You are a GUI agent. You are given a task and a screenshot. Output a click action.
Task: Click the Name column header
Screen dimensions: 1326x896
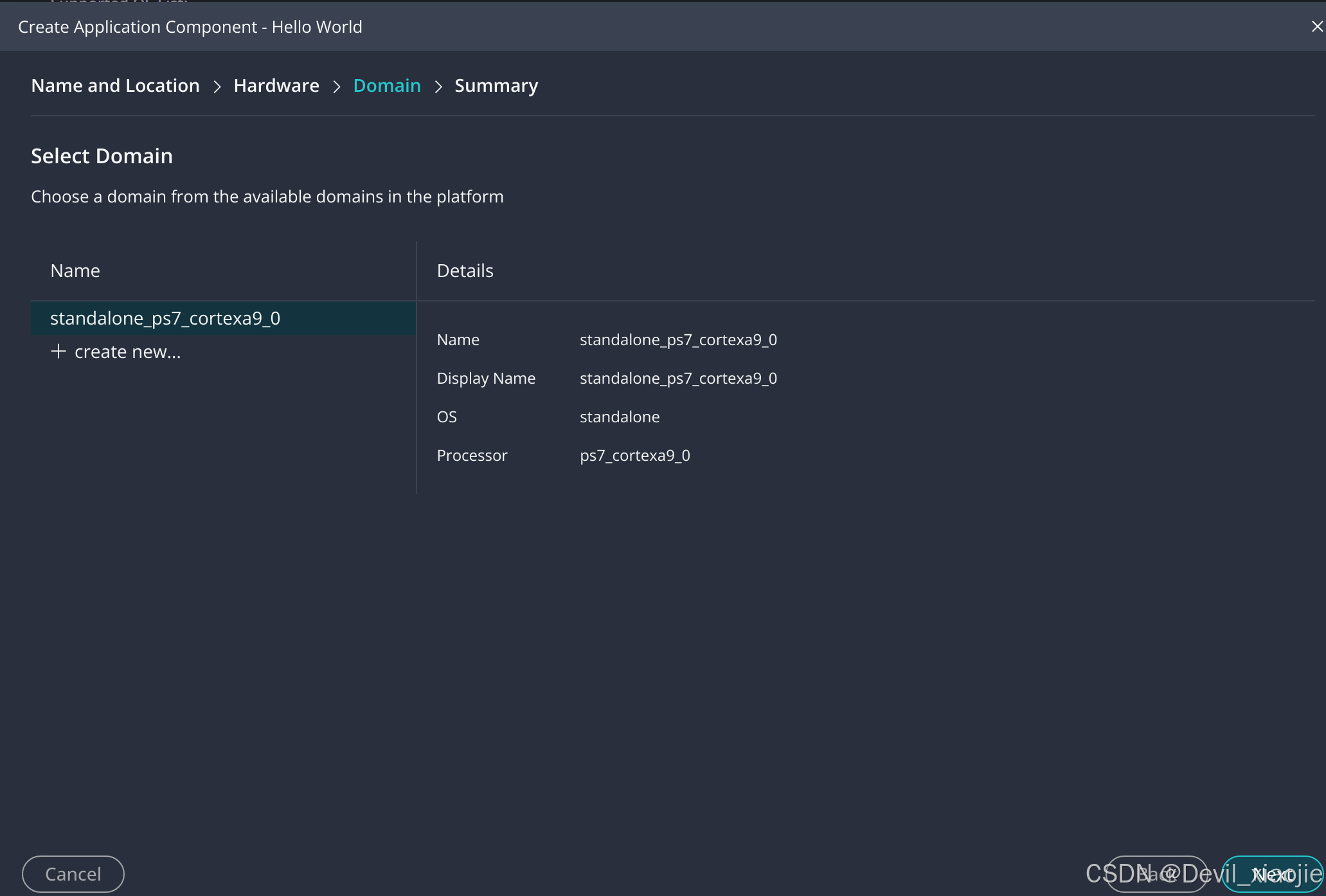point(75,271)
